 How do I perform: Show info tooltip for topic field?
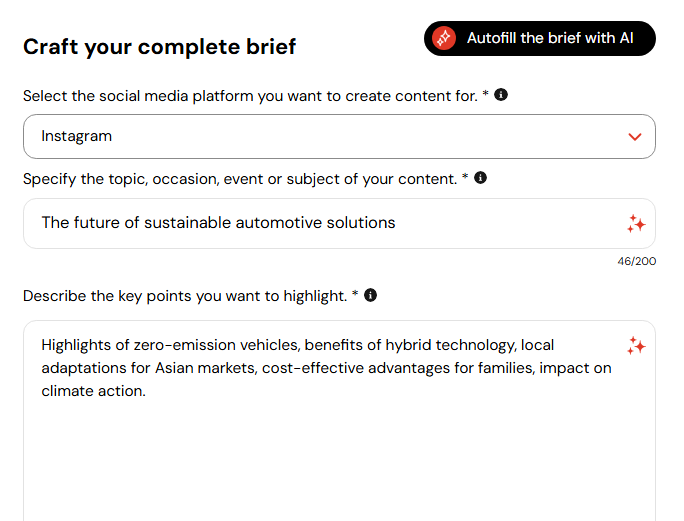tap(480, 178)
